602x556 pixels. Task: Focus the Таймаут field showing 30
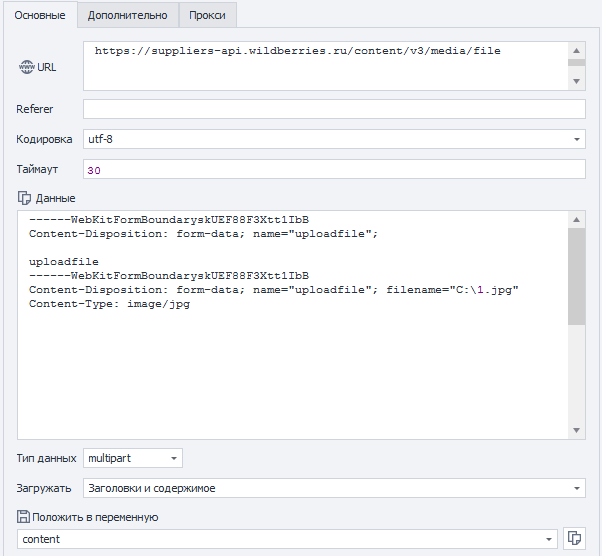pyautogui.click(x=334, y=170)
